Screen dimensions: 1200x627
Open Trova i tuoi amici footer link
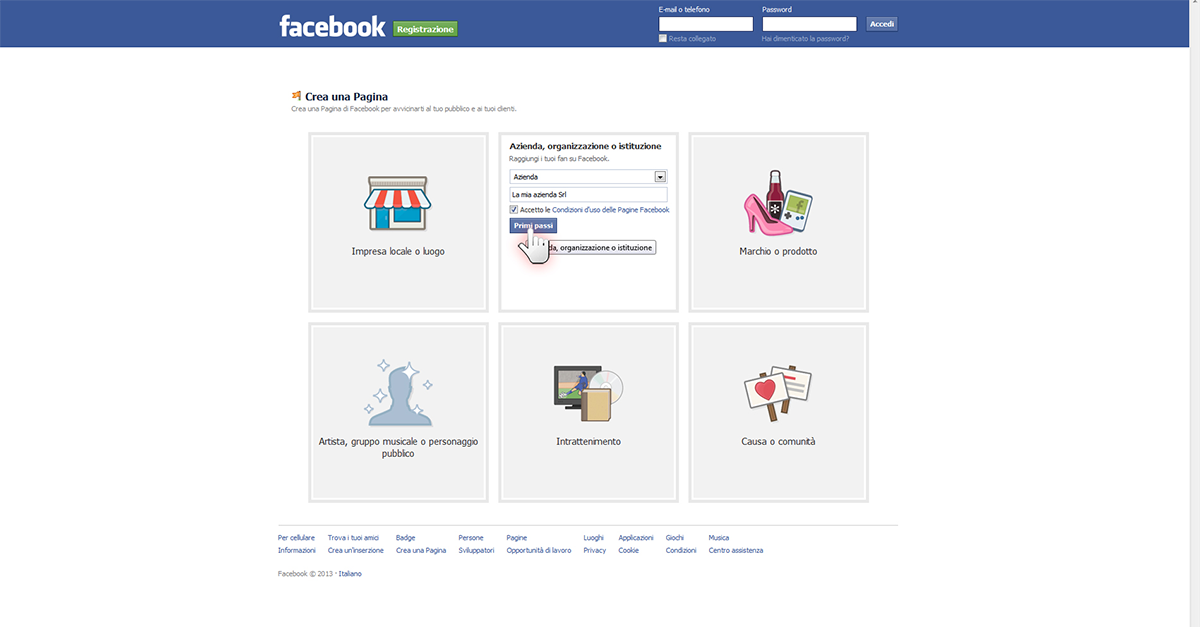pos(353,538)
